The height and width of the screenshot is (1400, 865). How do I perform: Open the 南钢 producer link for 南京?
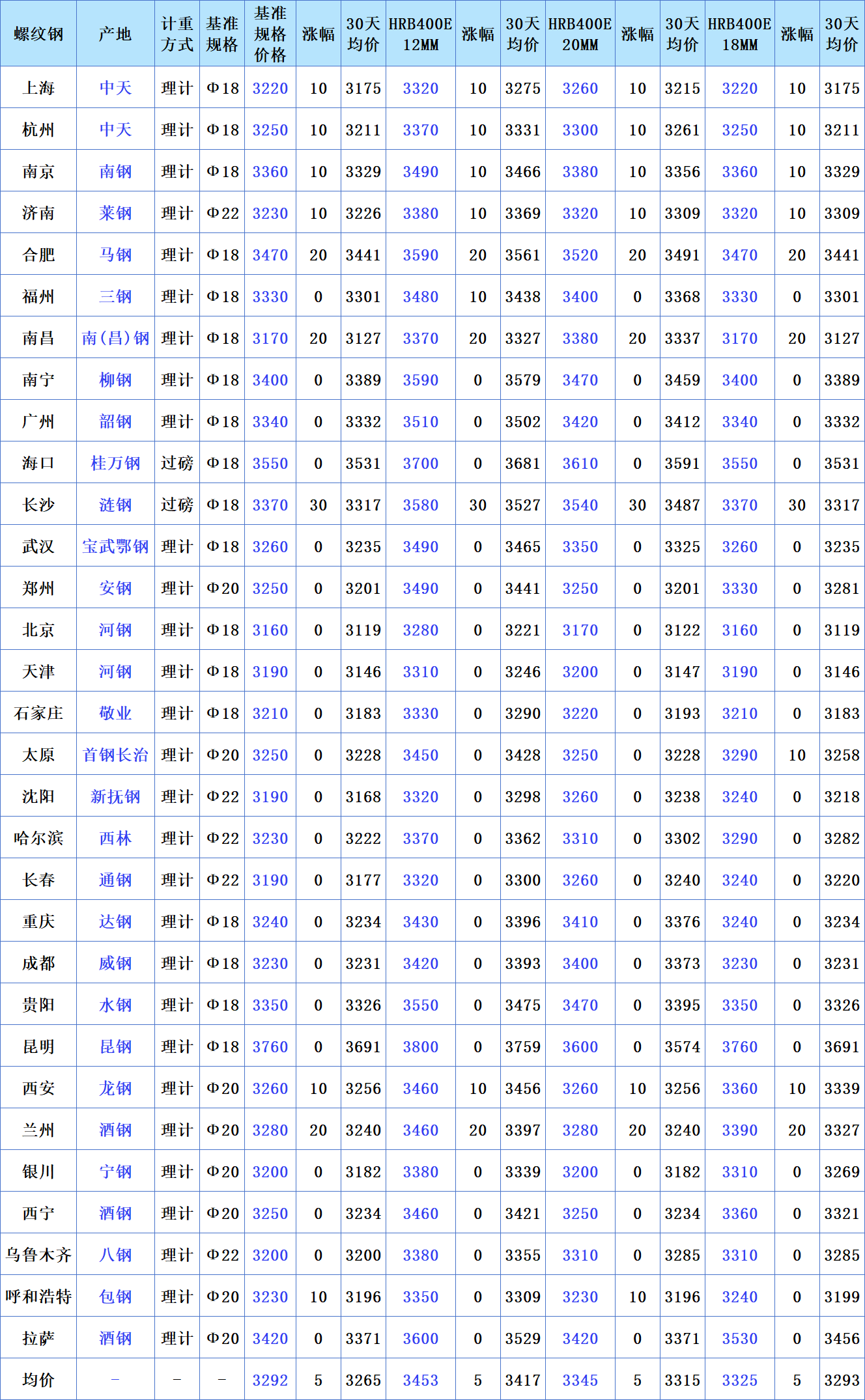coord(115,172)
